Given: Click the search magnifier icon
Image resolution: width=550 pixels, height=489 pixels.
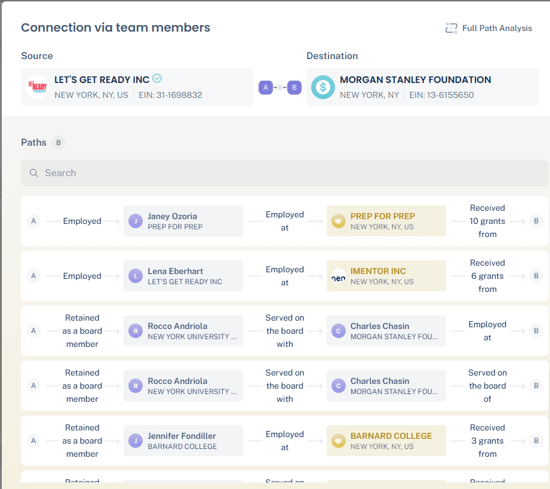Looking at the screenshot, I should [34, 173].
